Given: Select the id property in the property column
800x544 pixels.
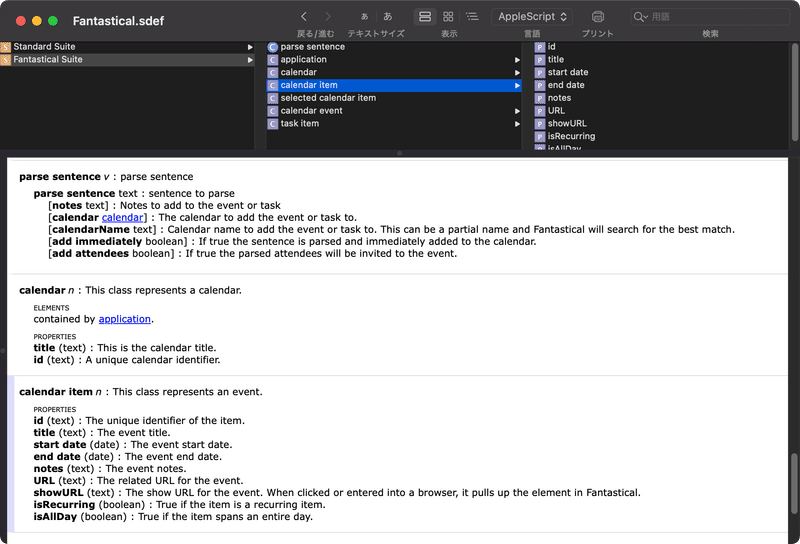Looking at the screenshot, I should (661, 46).
